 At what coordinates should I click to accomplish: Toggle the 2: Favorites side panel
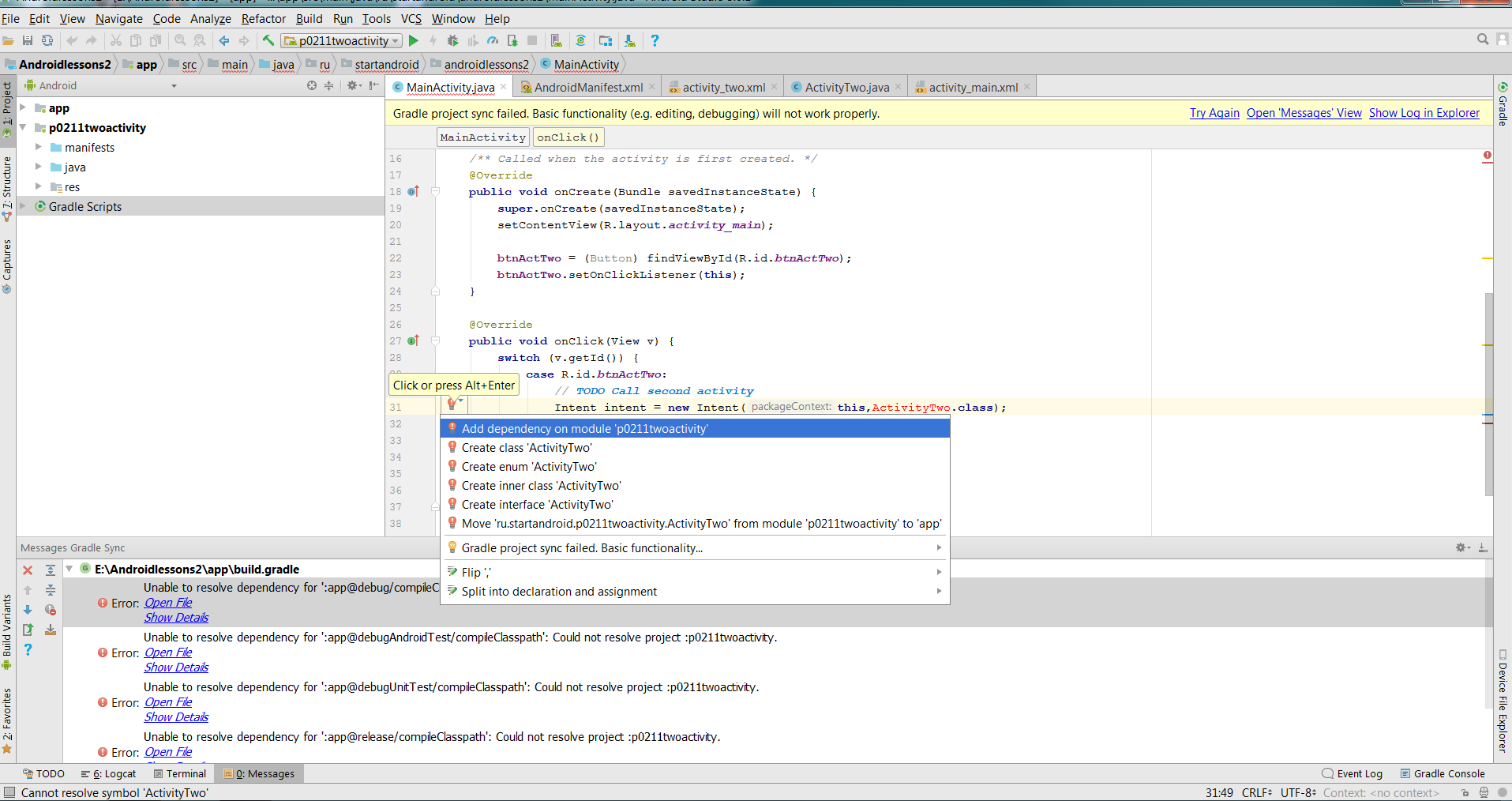click(x=7, y=720)
